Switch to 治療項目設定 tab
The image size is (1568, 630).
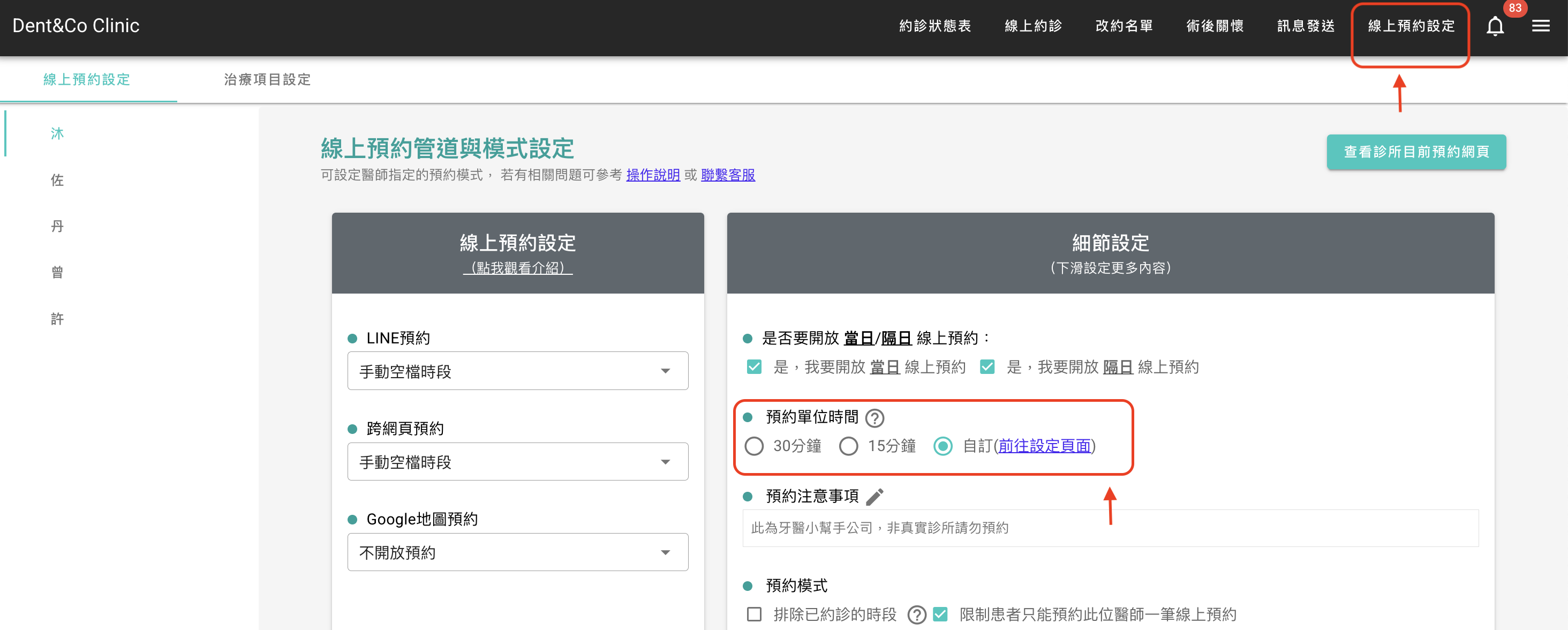click(x=267, y=80)
